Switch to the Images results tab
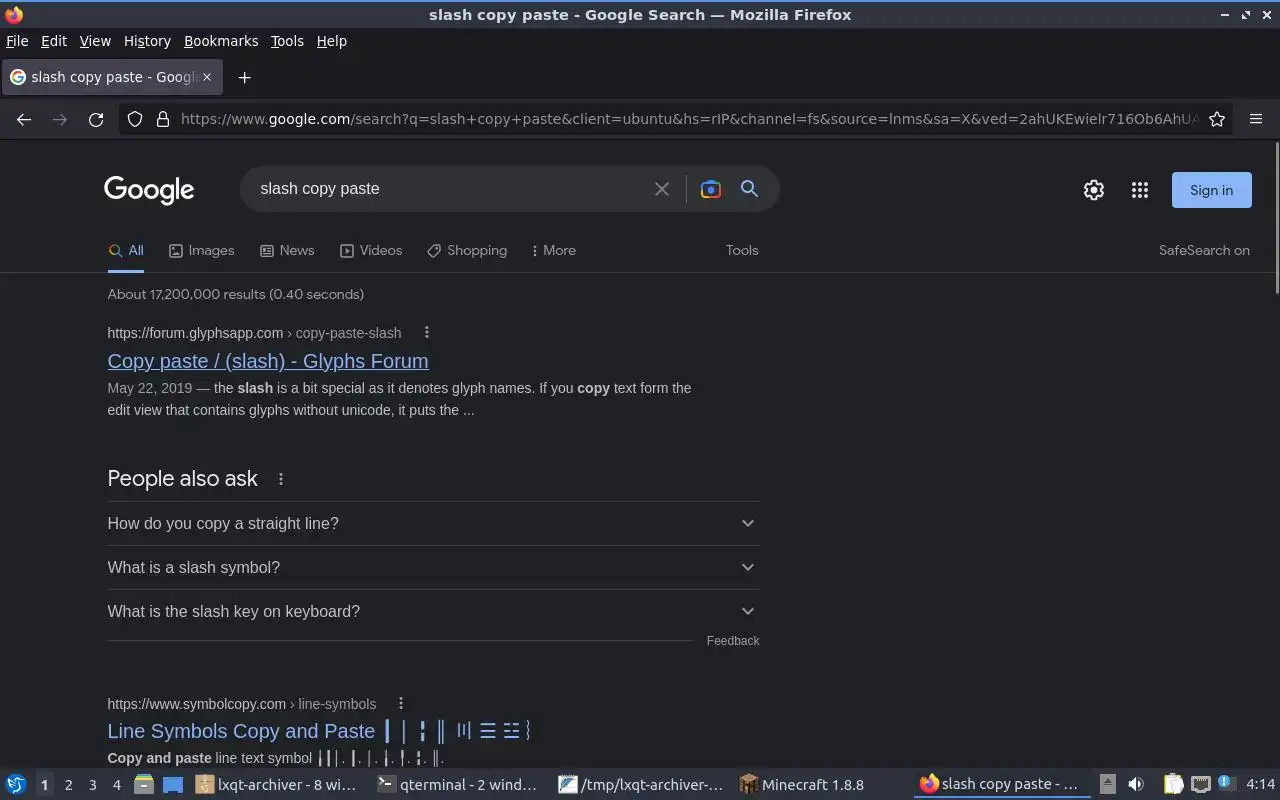 201,250
